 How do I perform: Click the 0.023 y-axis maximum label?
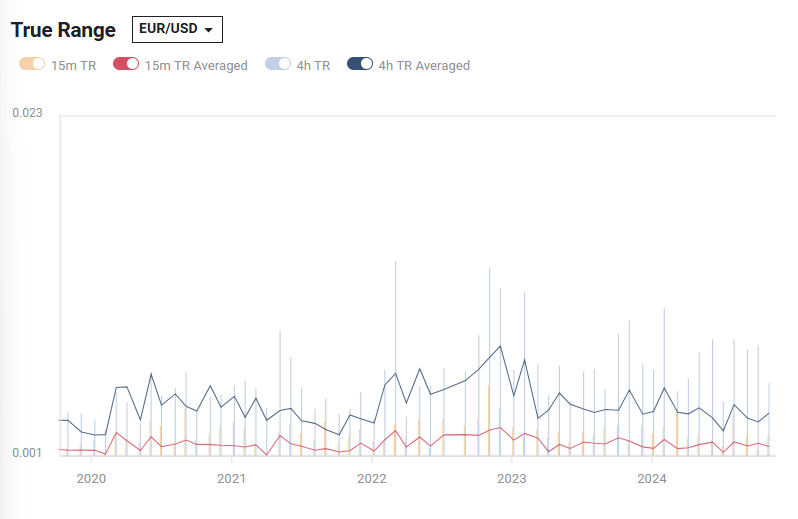coord(27,113)
